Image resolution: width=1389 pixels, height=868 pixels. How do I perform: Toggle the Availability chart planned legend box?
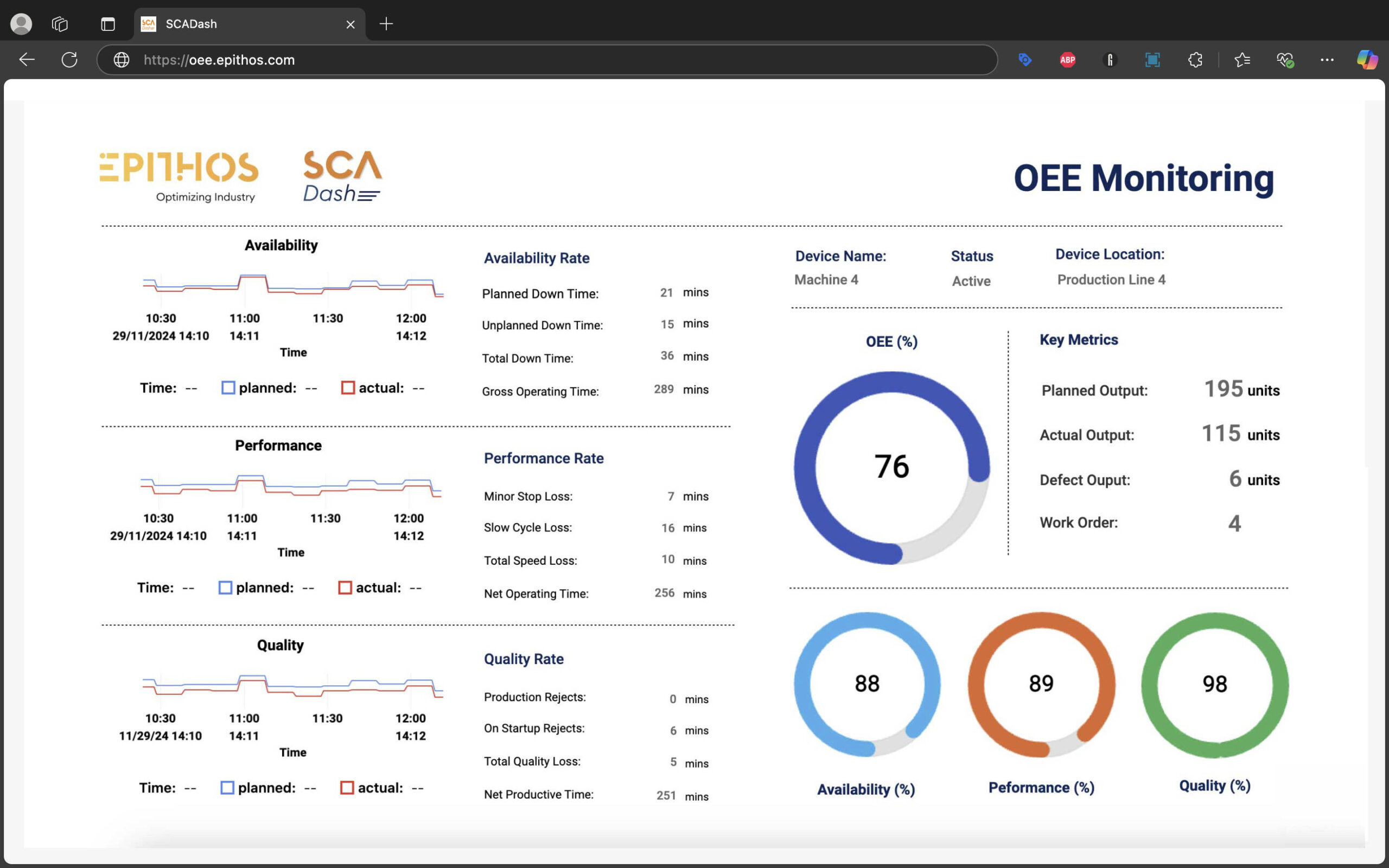228,388
